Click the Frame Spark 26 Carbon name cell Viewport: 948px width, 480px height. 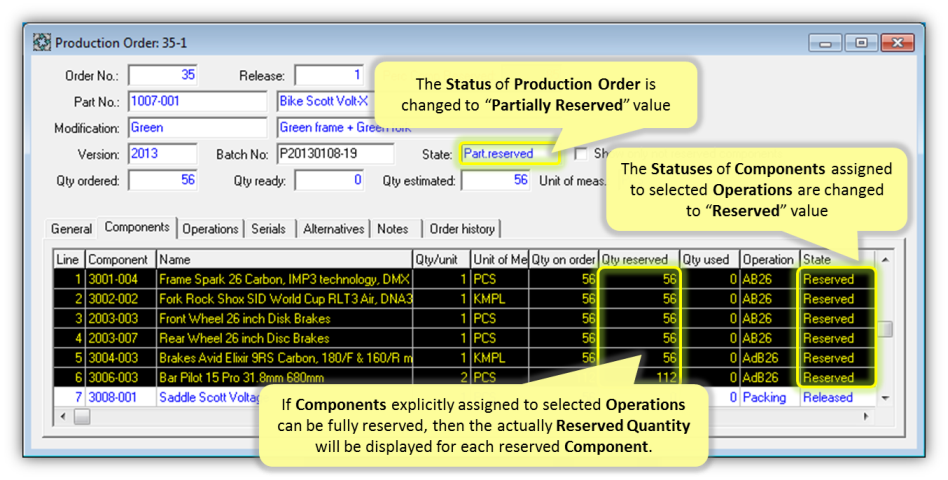[285, 279]
